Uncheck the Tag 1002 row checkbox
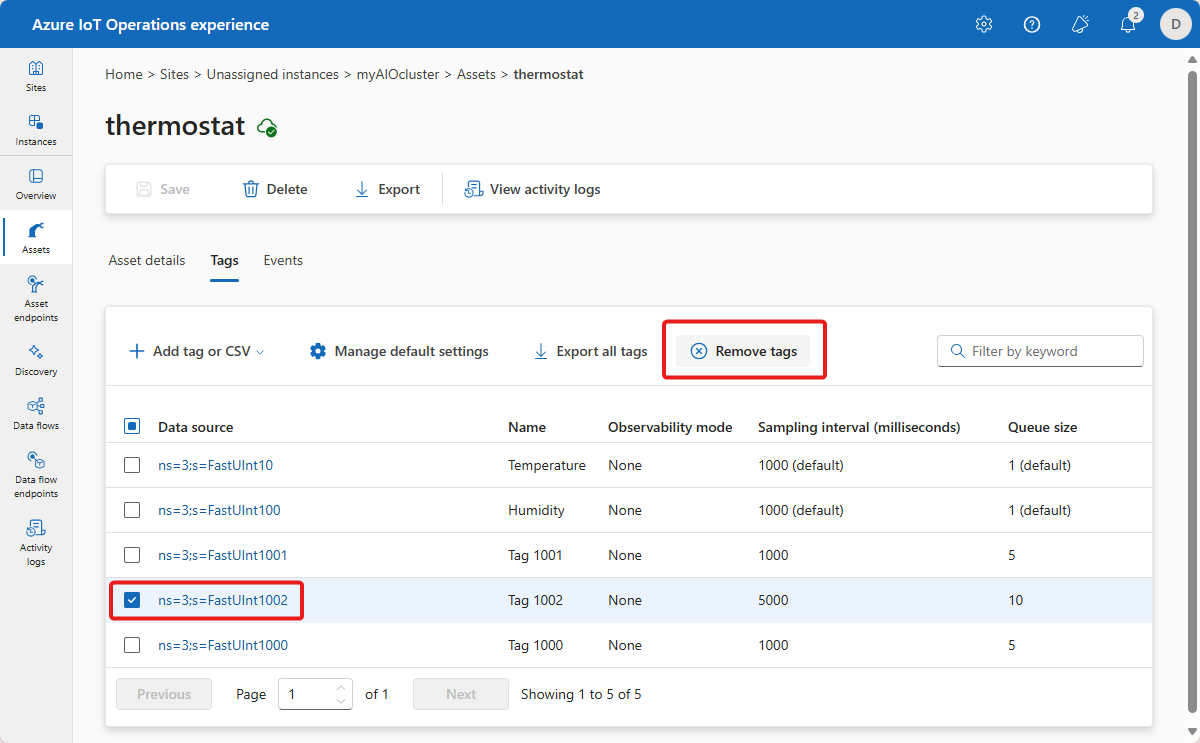 pos(132,600)
